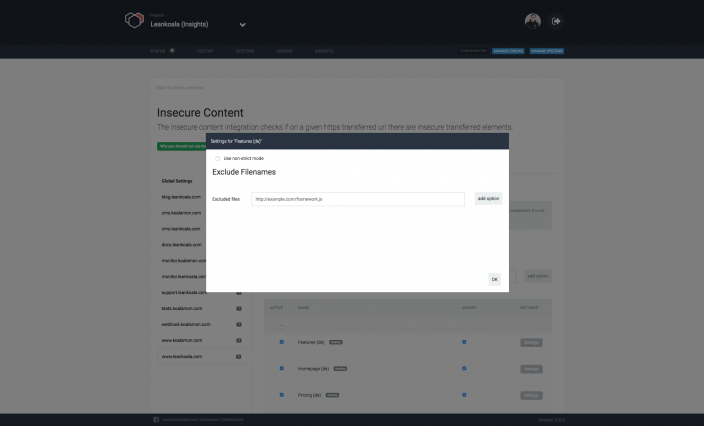Click the INHERIT column header
The height and width of the screenshot is (426, 704).
coord(469,307)
